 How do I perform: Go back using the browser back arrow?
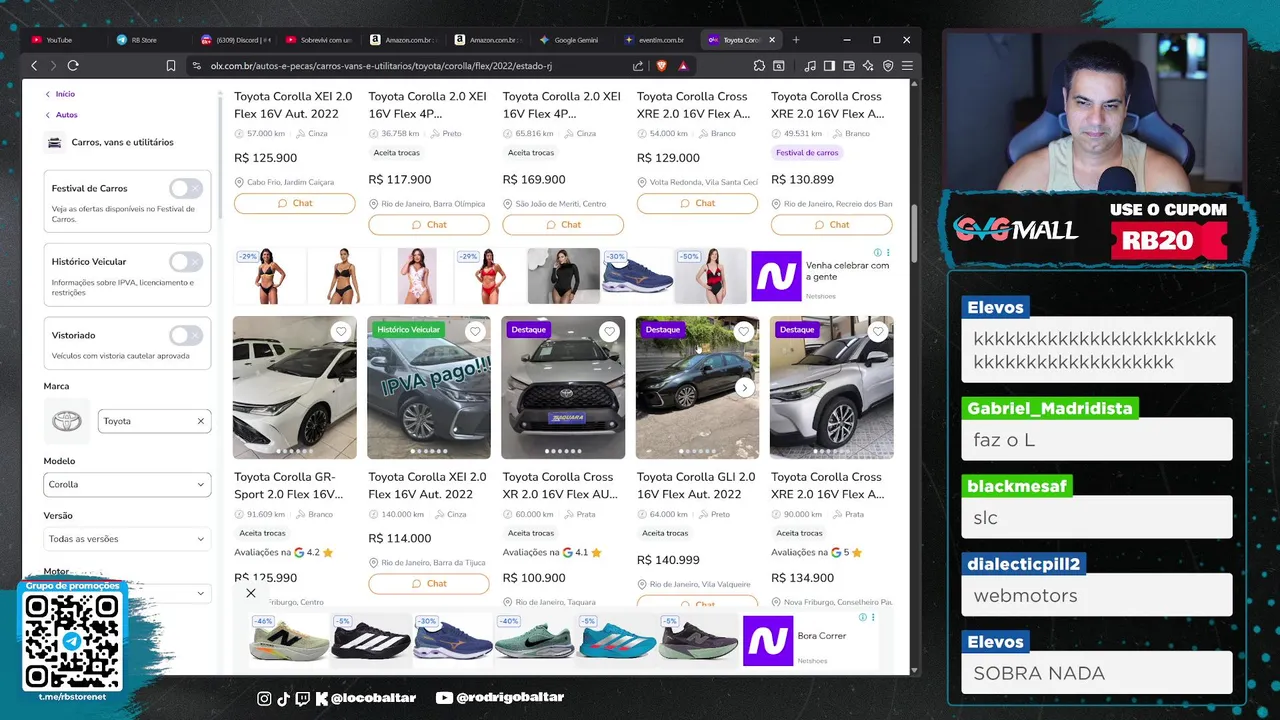(x=34, y=65)
